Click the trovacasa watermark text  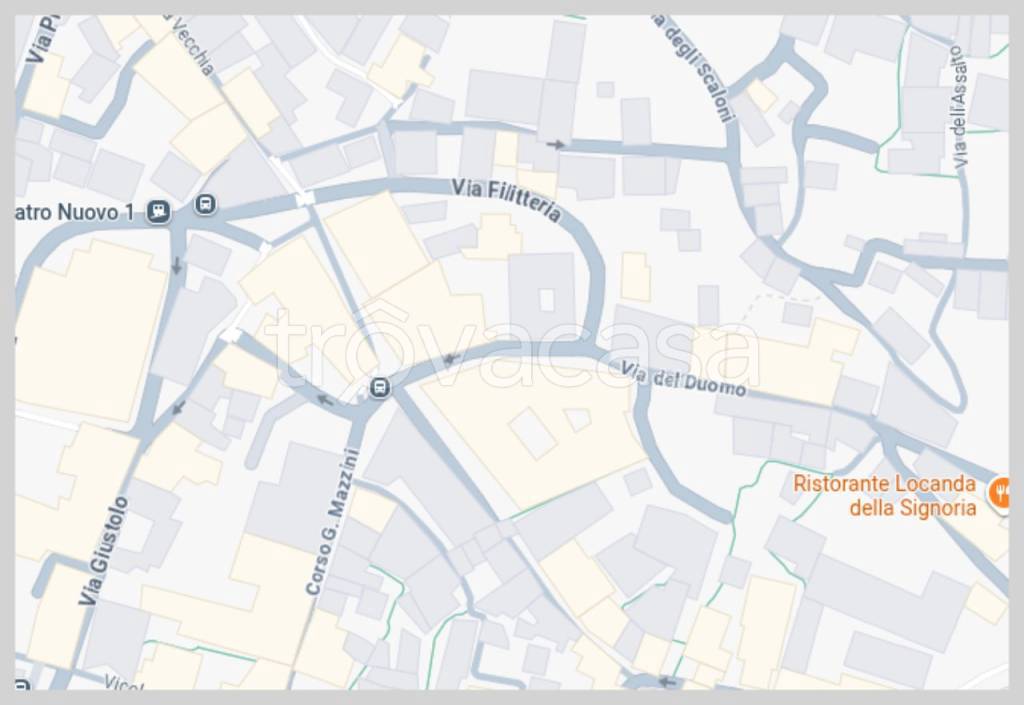coord(513,347)
